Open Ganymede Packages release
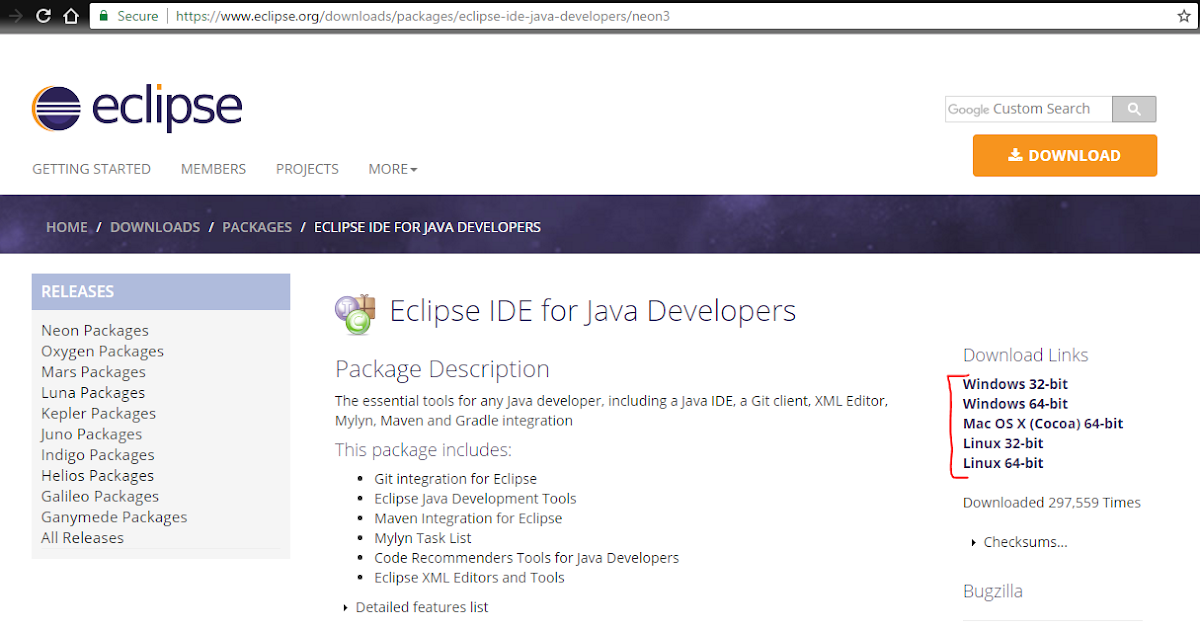Viewport: 1200px width, 630px height. (114, 517)
